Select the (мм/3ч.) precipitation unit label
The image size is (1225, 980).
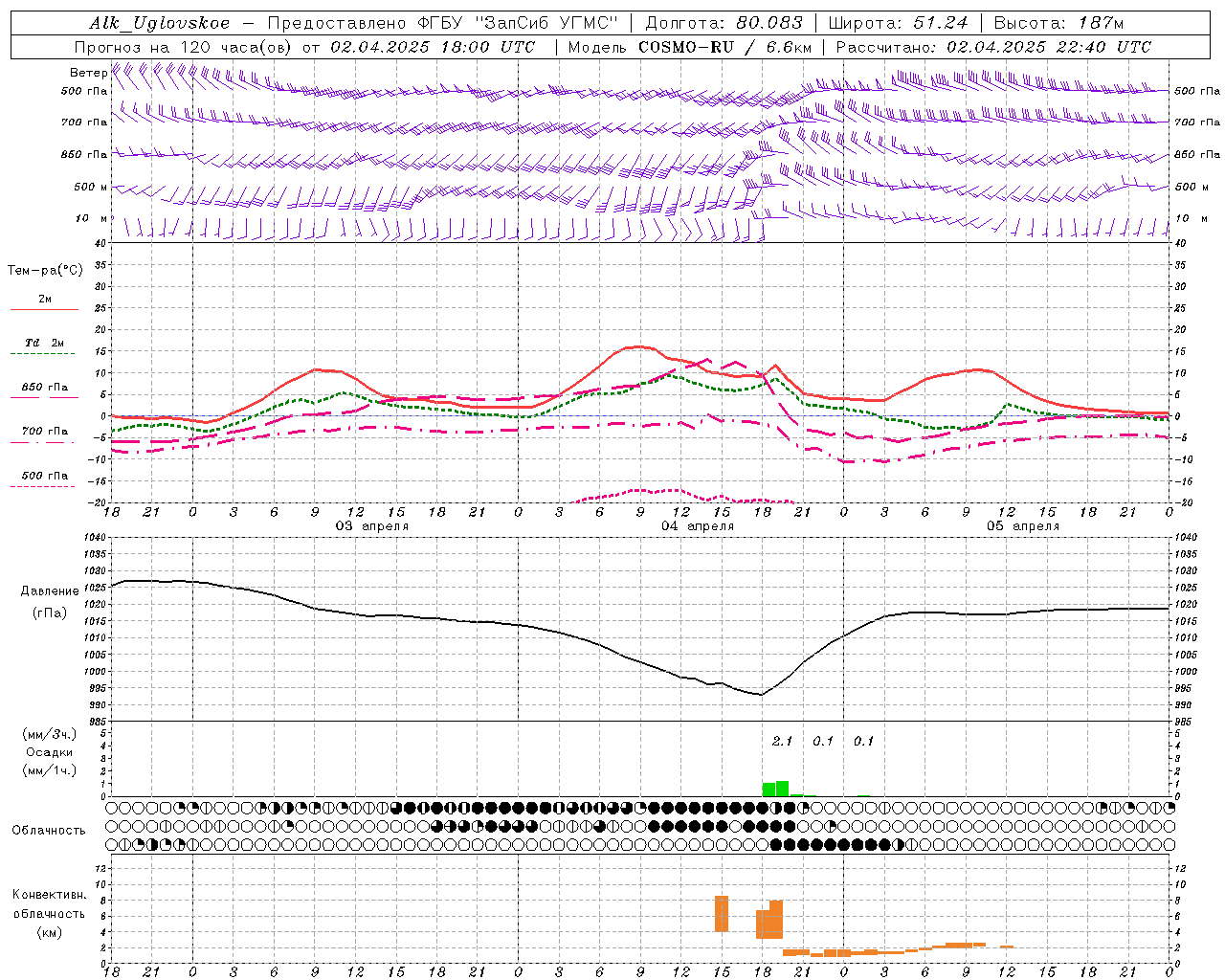(x=49, y=735)
